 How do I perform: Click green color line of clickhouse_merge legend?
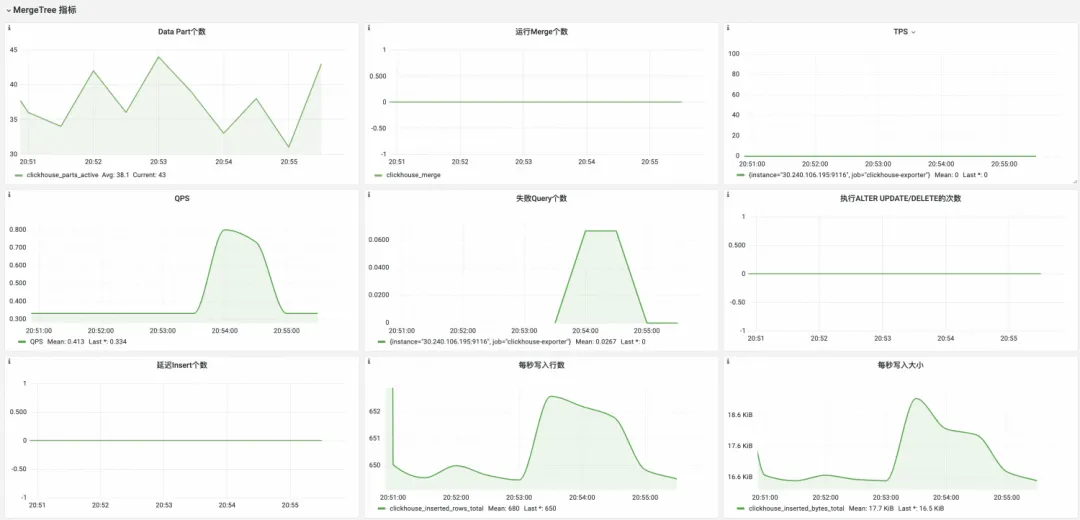(378, 176)
